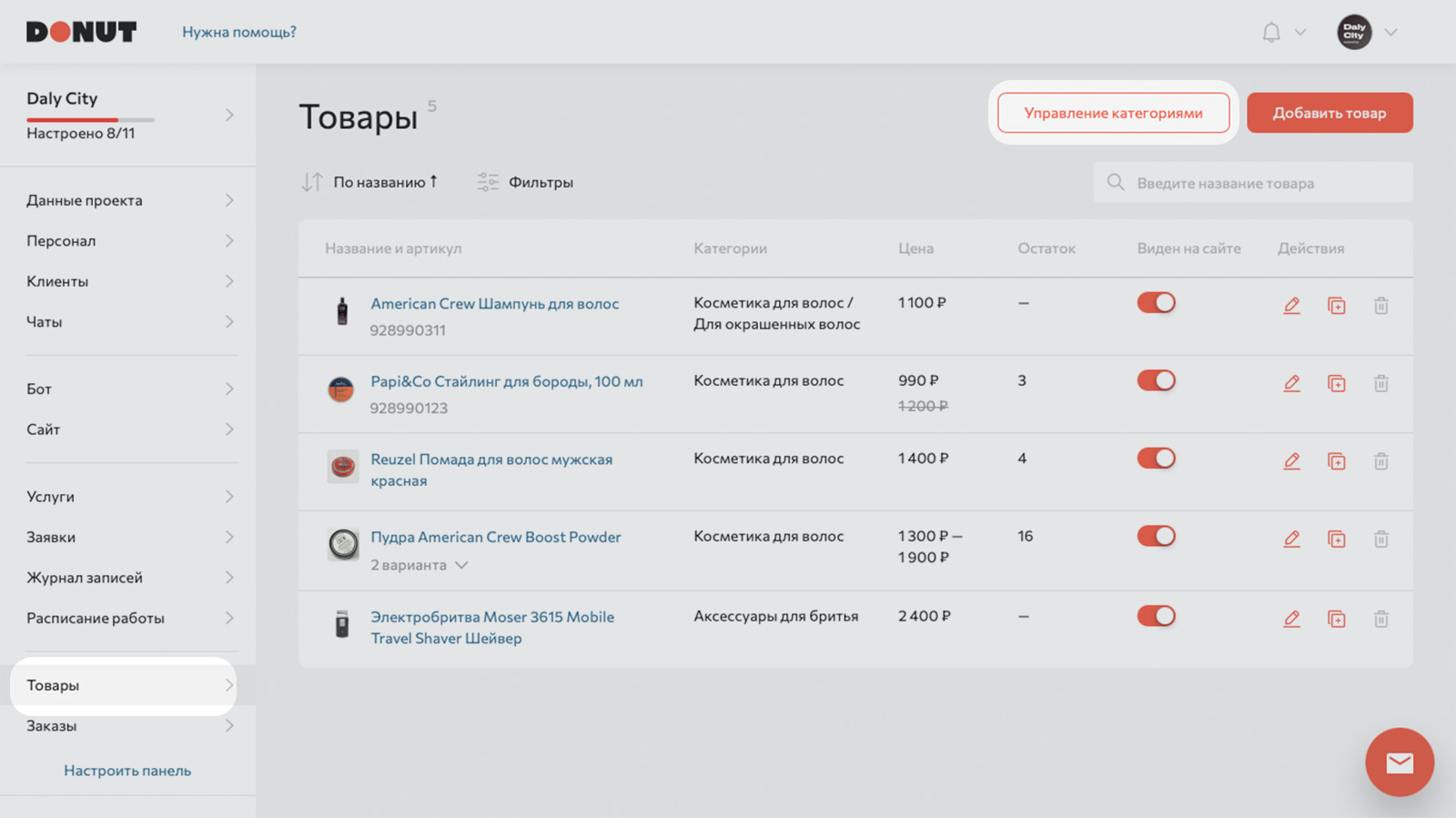Viewport: 1456px width, 818px height.
Task: Open Сайт menu item
Action: point(127,429)
